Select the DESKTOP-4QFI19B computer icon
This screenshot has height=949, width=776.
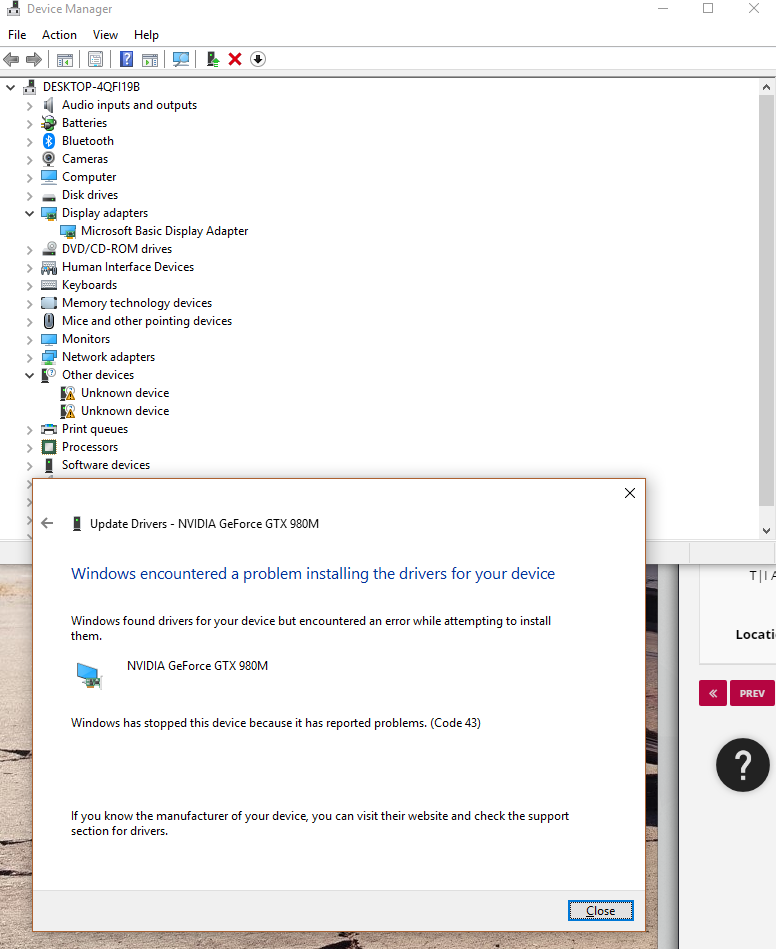30,87
